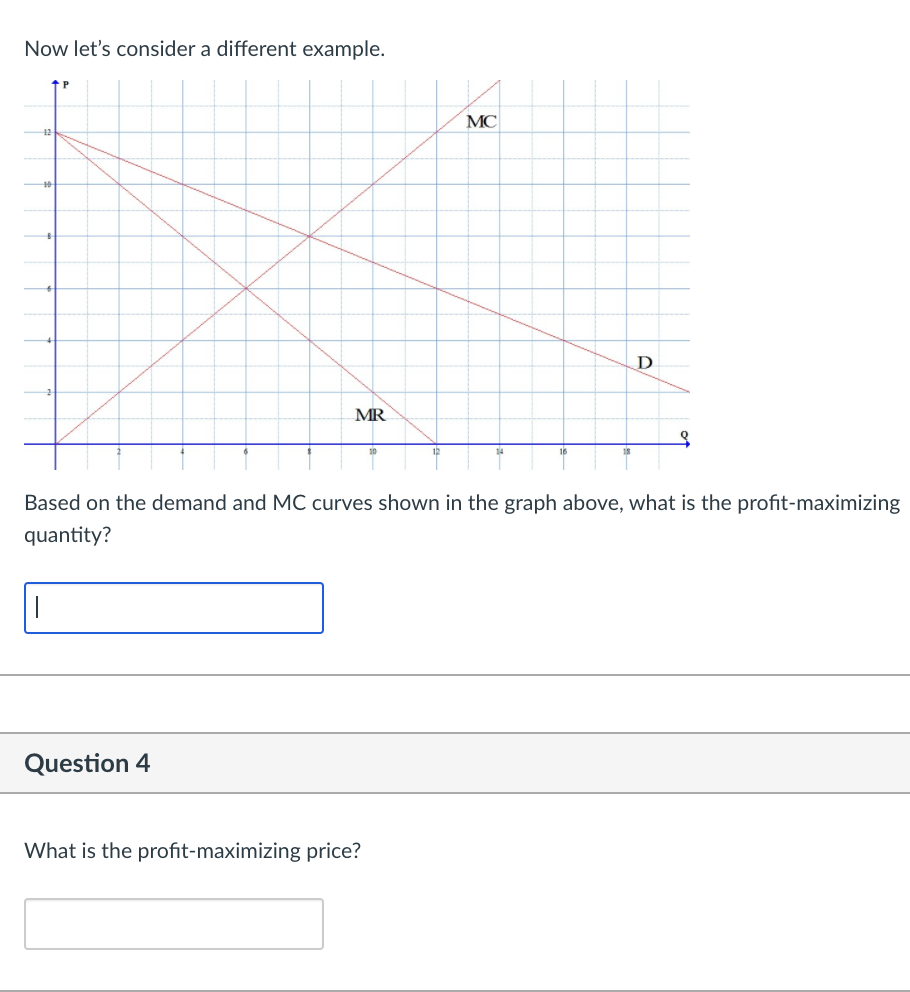Click the Question 4 header bar
910x992 pixels.
pyautogui.click(x=88, y=763)
